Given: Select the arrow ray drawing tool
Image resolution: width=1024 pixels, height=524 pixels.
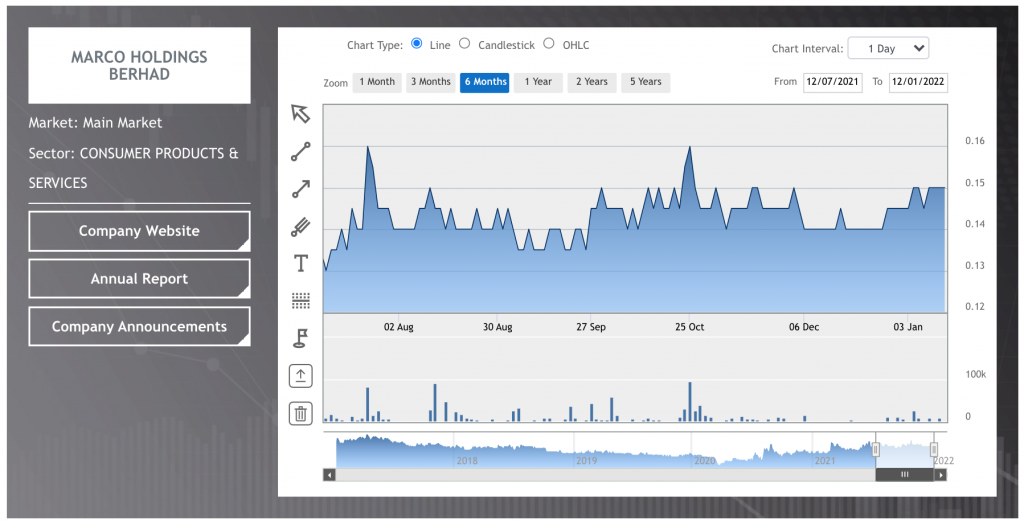Looking at the screenshot, I should pyautogui.click(x=301, y=189).
